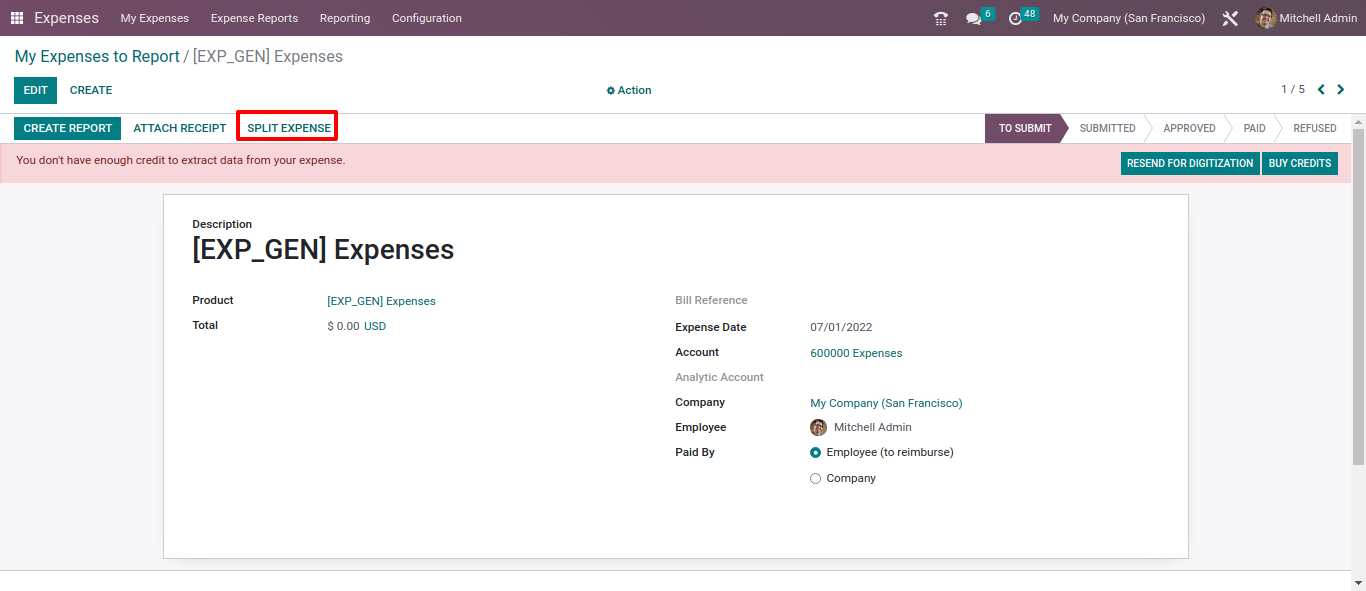Open My Company (San Francisco) field link
Screen dimensions: 1366x591
pyautogui.click(x=886, y=403)
